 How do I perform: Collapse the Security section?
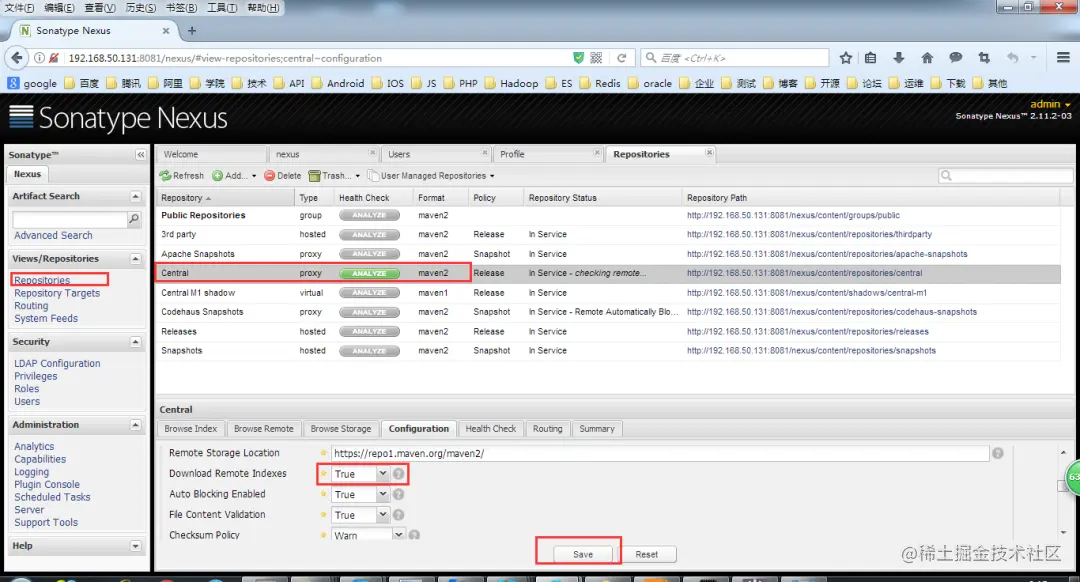click(136, 342)
